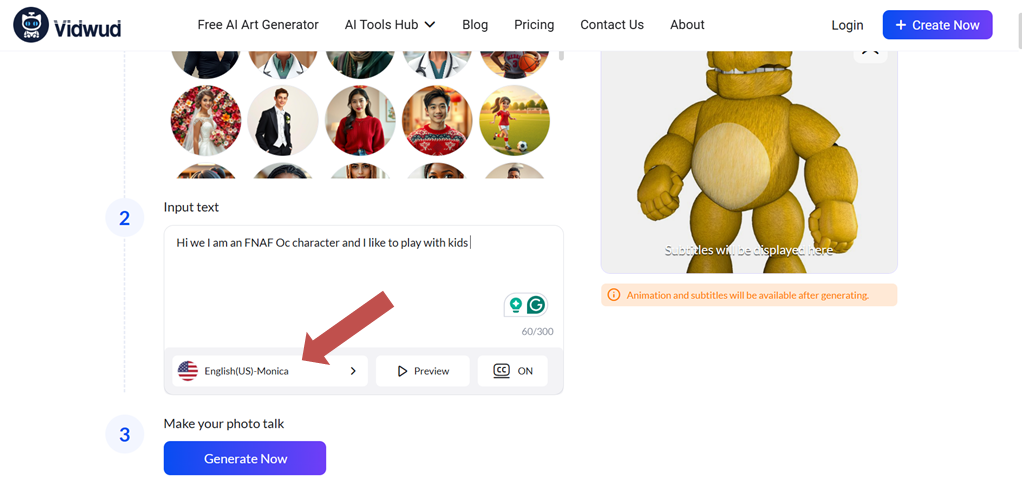Click the Grammarly icon in the text box
The height and width of the screenshot is (502, 1022).
coord(536,304)
